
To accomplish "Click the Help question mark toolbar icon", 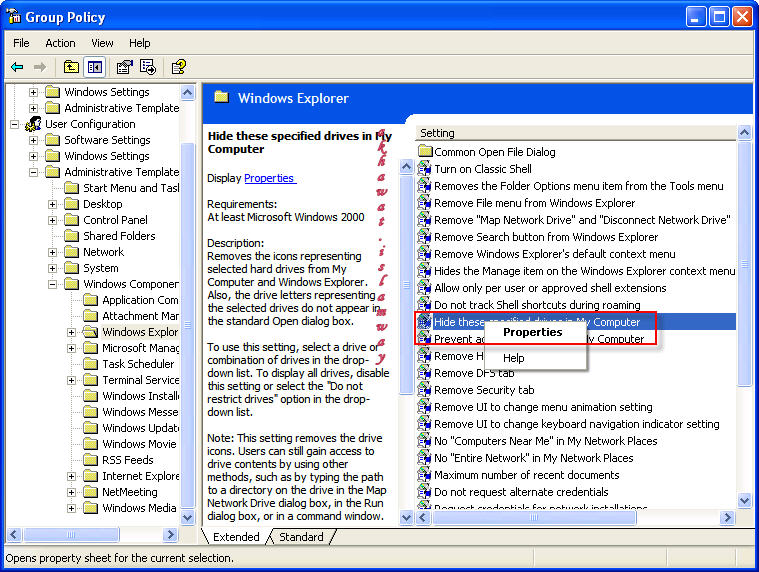I will click(x=179, y=67).
